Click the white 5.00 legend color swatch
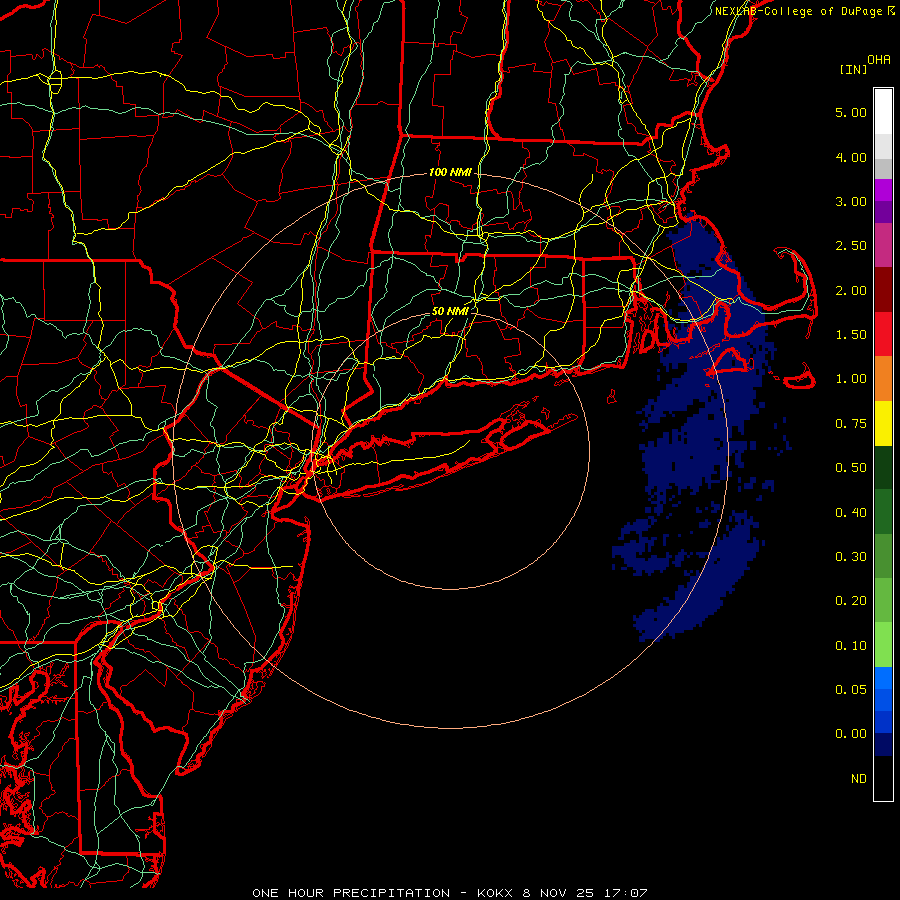 click(883, 112)
